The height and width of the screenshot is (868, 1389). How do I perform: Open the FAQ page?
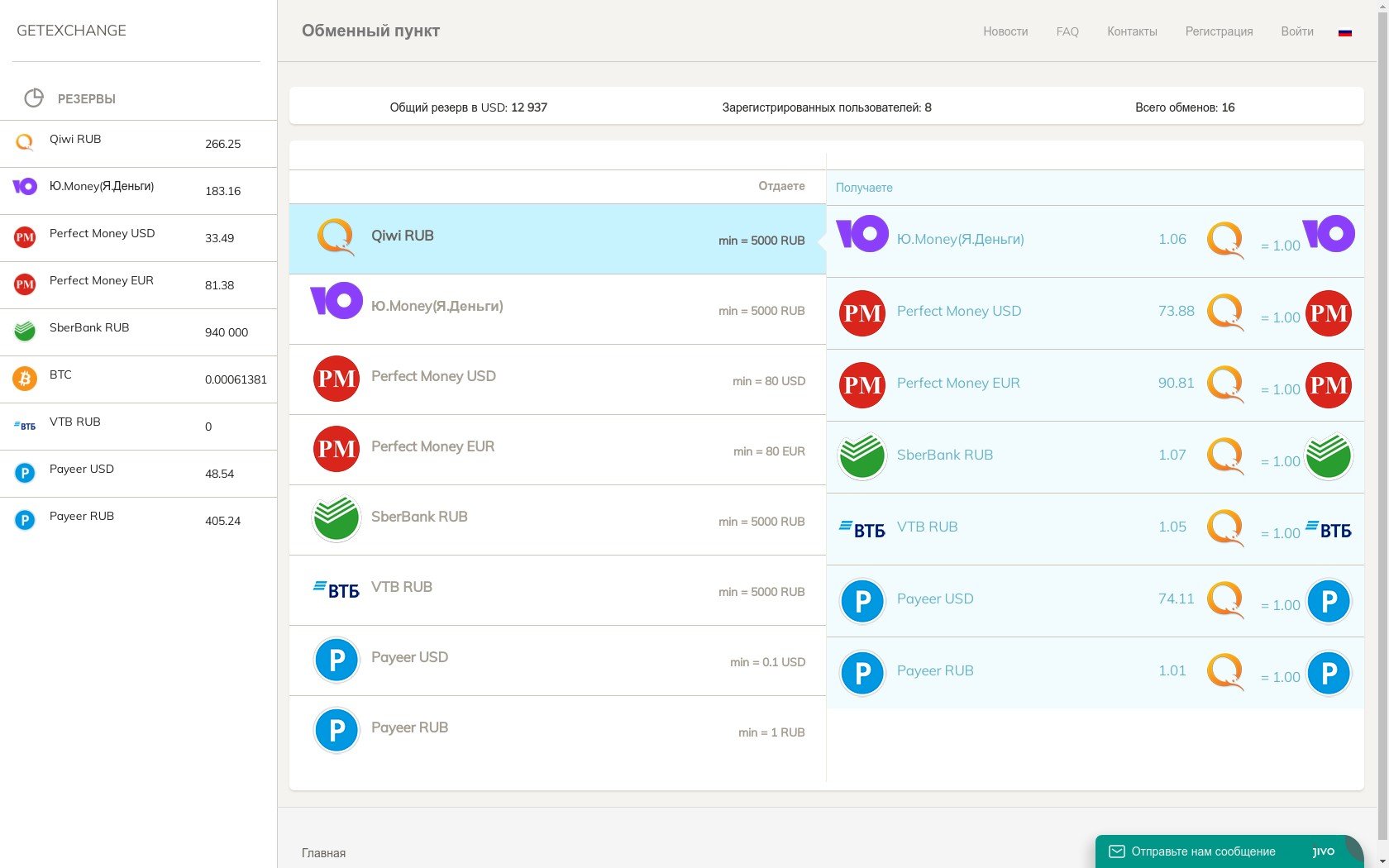coord(1067,31)
